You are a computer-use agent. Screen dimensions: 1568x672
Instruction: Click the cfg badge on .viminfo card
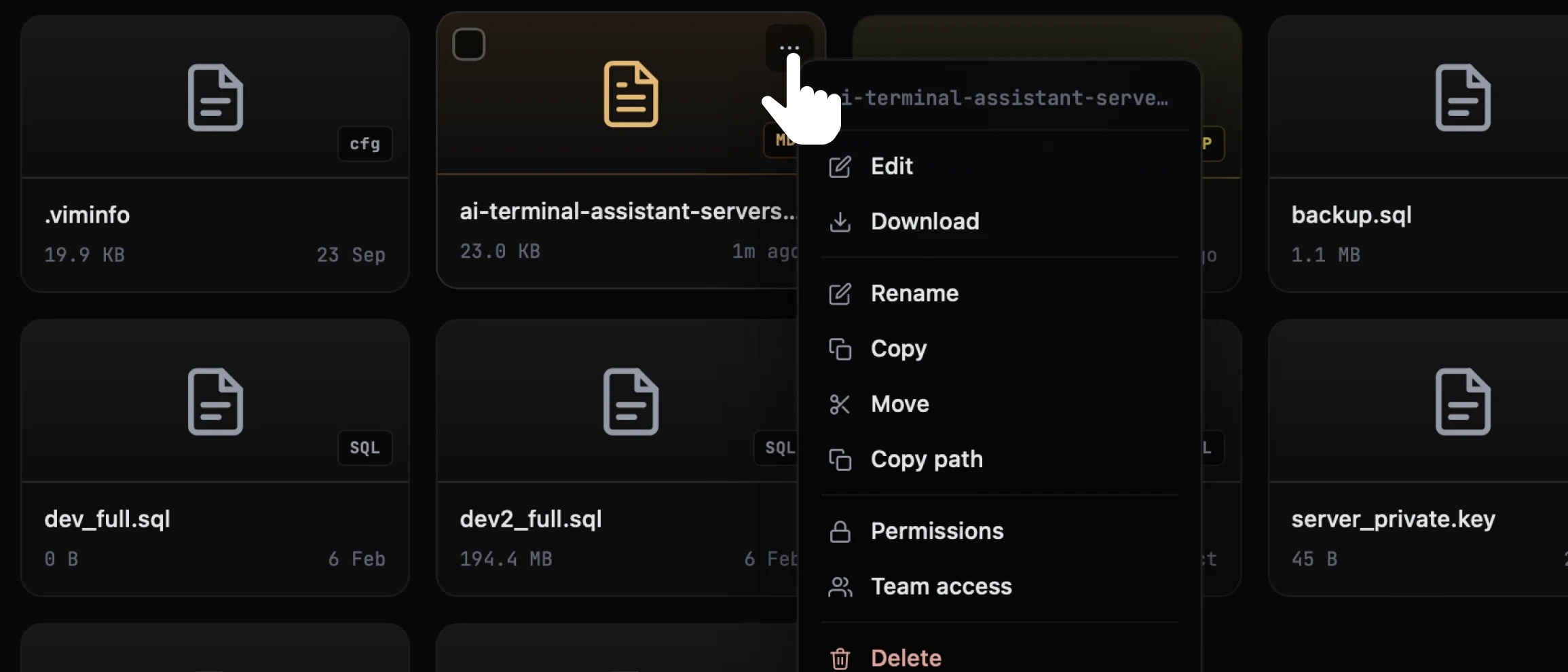365,144
